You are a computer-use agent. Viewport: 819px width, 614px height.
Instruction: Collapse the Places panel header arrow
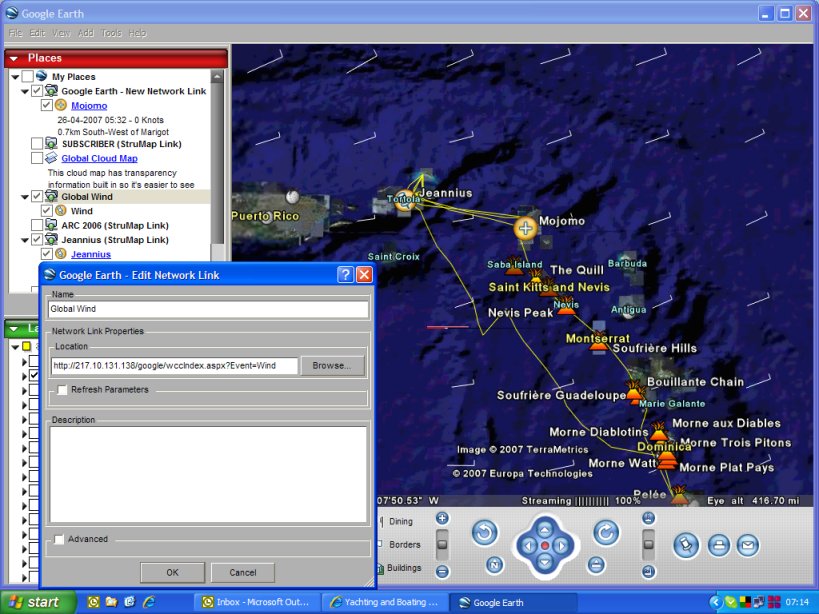point(14,58)
